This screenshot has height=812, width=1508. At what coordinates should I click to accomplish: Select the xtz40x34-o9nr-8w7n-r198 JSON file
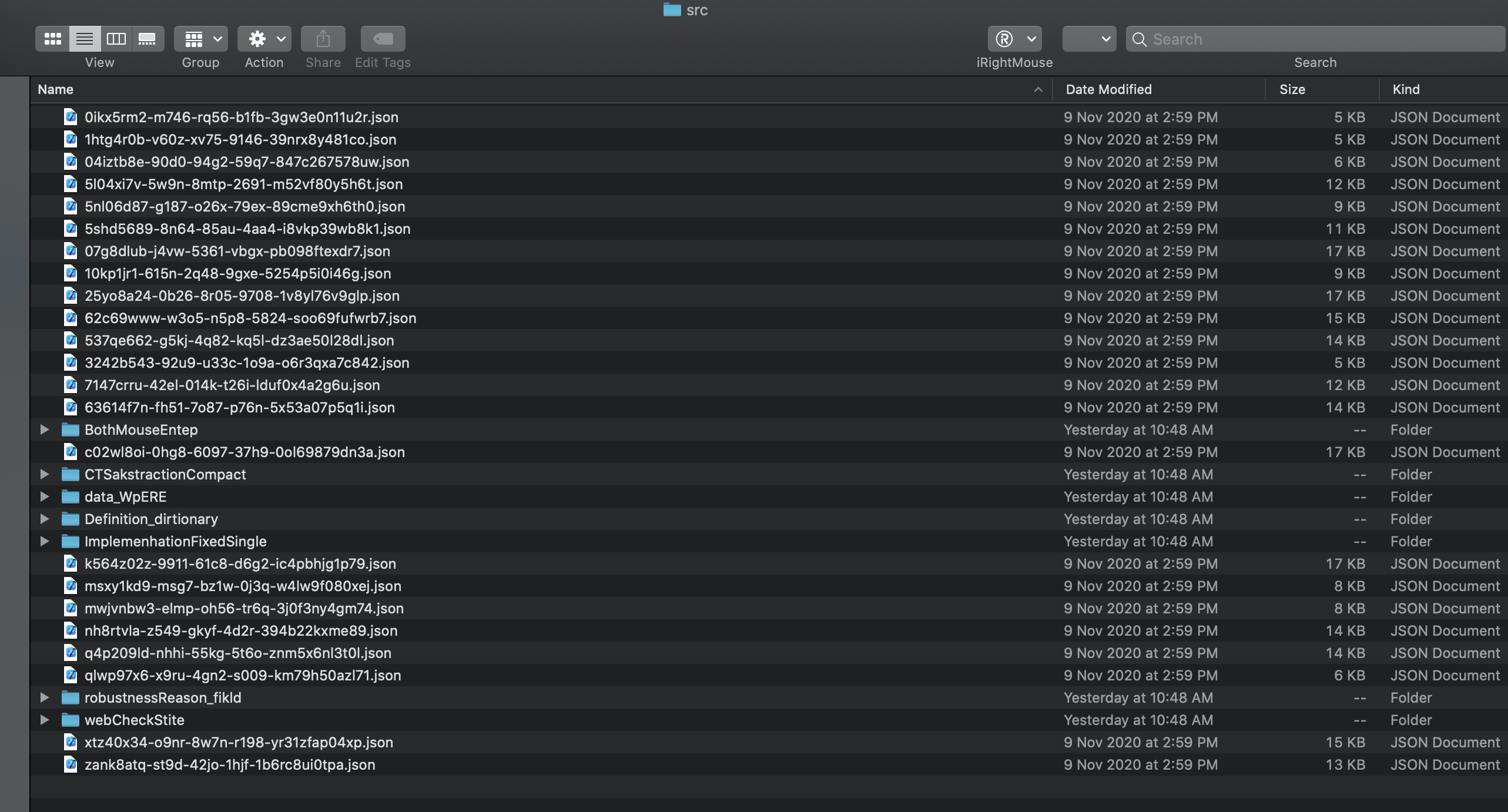click(x=239, y=742)
